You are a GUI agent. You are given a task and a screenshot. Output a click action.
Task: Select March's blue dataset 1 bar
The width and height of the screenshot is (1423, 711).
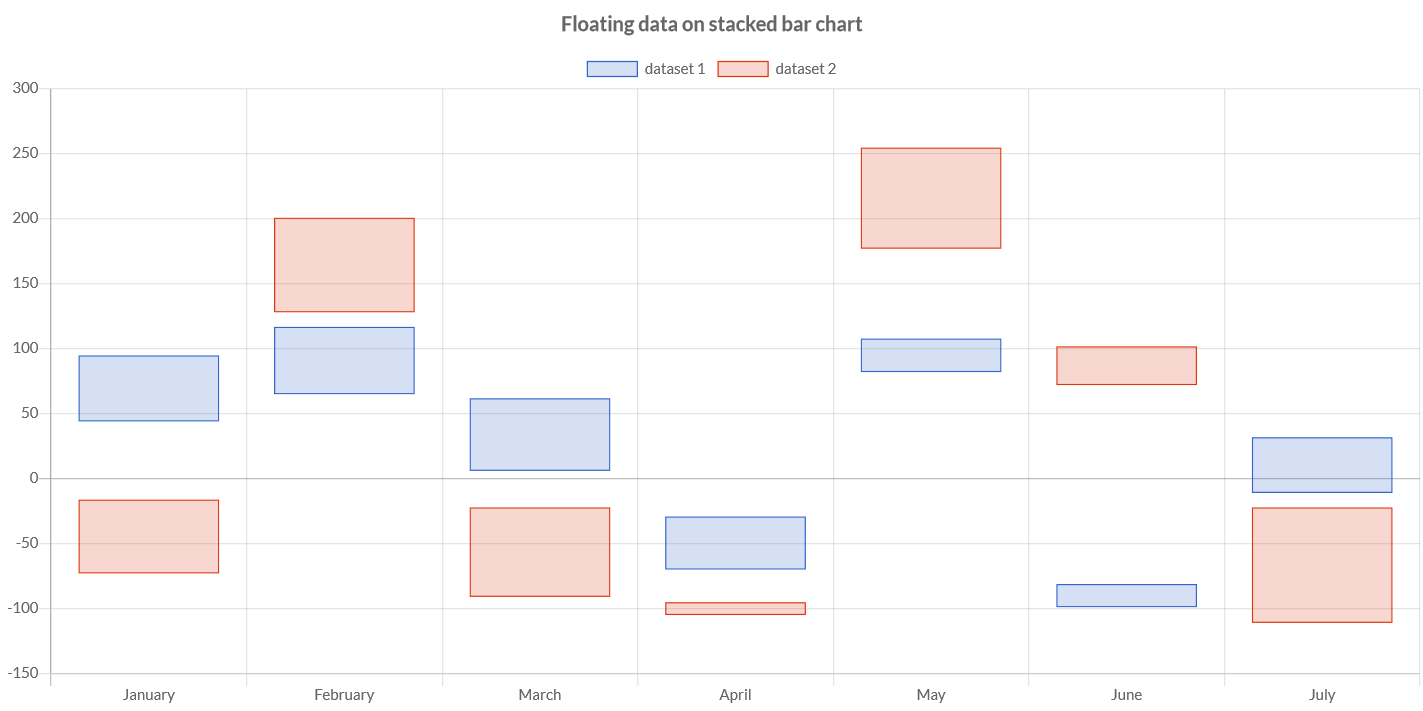tap(540, 435)
